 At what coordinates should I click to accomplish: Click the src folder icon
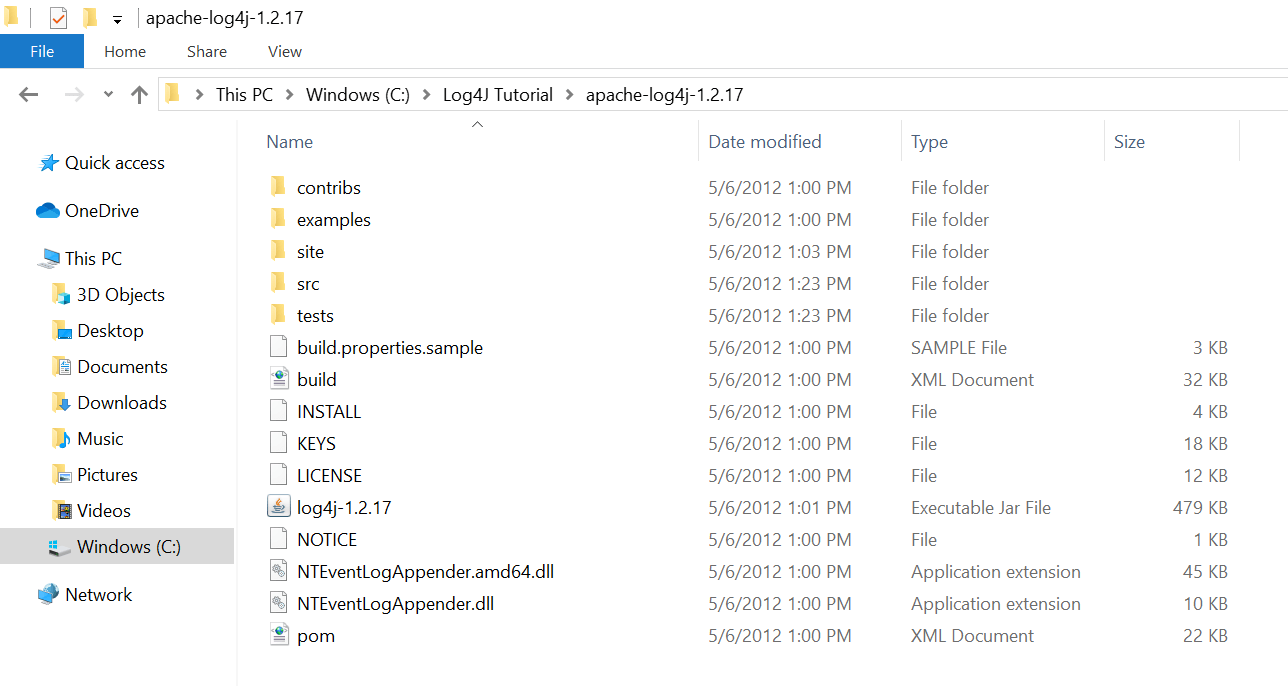point(278,284)
